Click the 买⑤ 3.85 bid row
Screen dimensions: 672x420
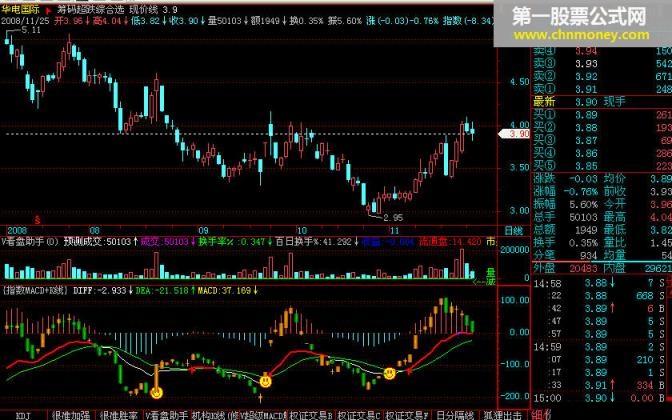(x=602, y=166)
